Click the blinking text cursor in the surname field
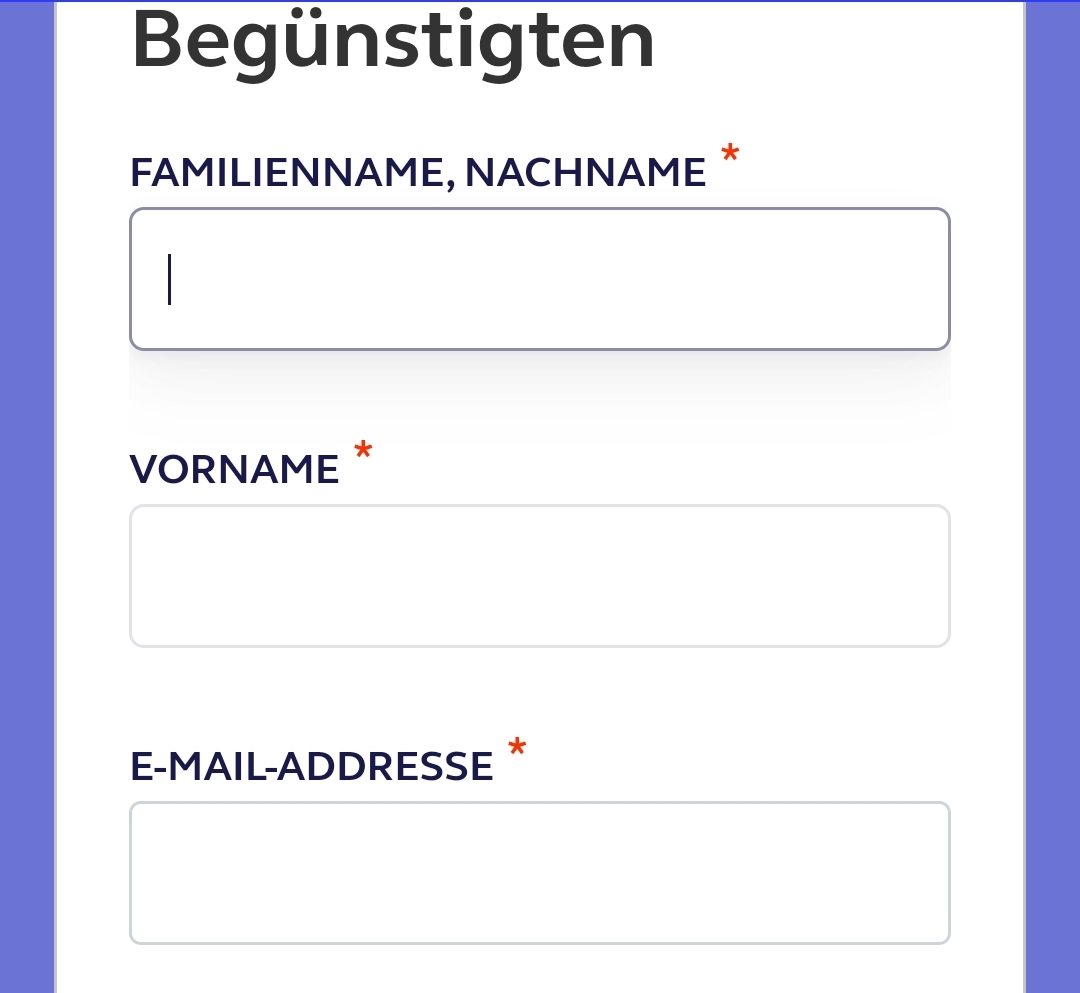Image resolution: width=1080 pixels, height=993 pixels. 170,279
